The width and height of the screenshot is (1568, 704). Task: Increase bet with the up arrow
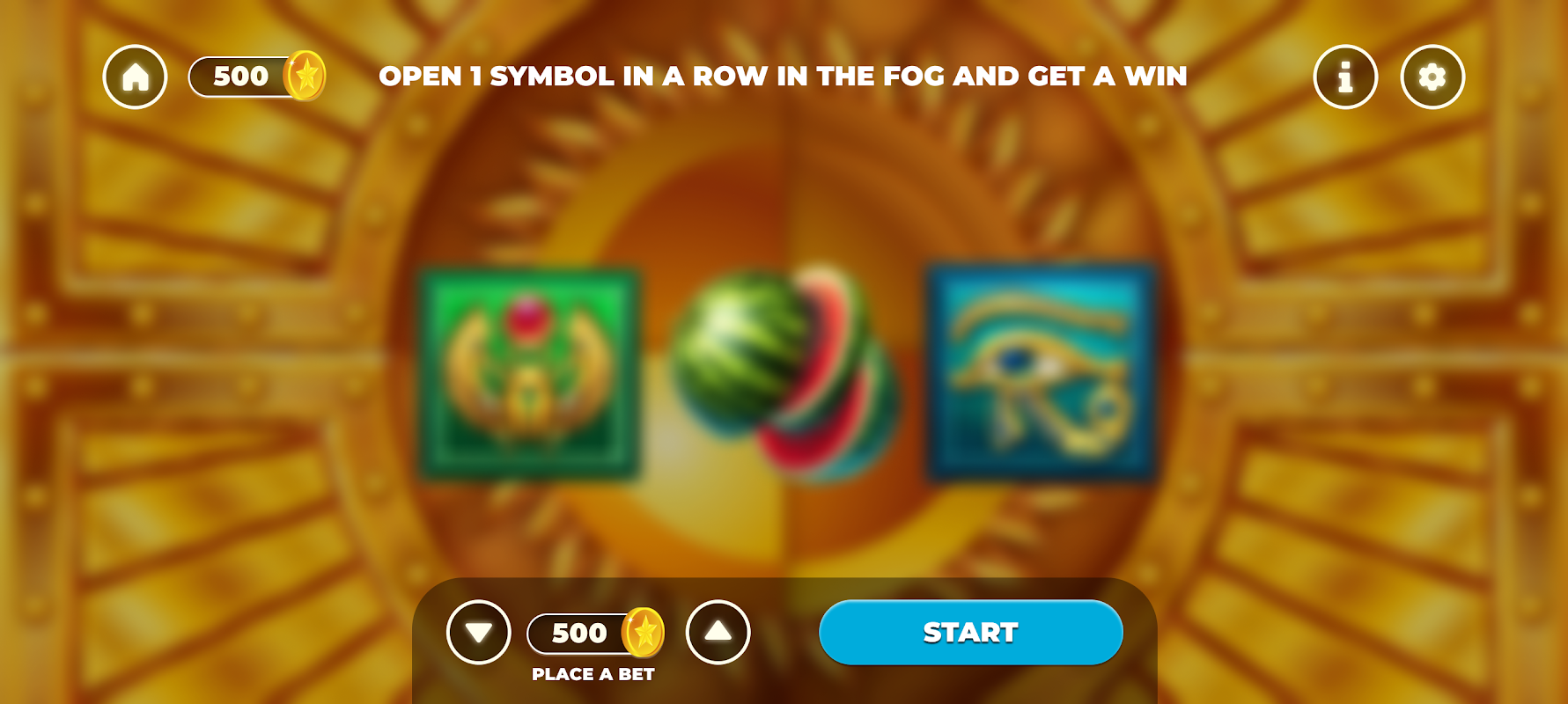[718, 632]
